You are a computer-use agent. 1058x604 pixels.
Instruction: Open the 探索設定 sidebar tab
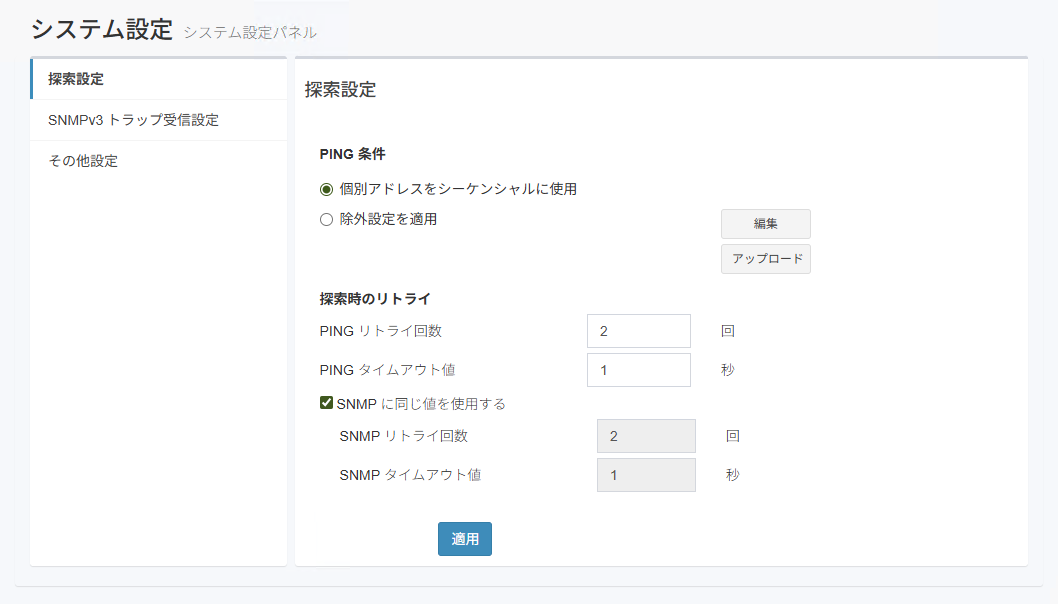coord(76,79)
